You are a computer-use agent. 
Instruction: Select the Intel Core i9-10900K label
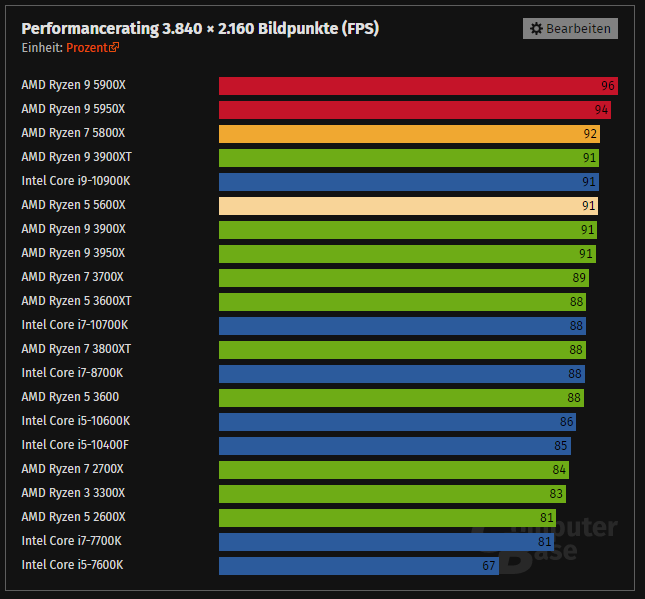tap(76, 181)
